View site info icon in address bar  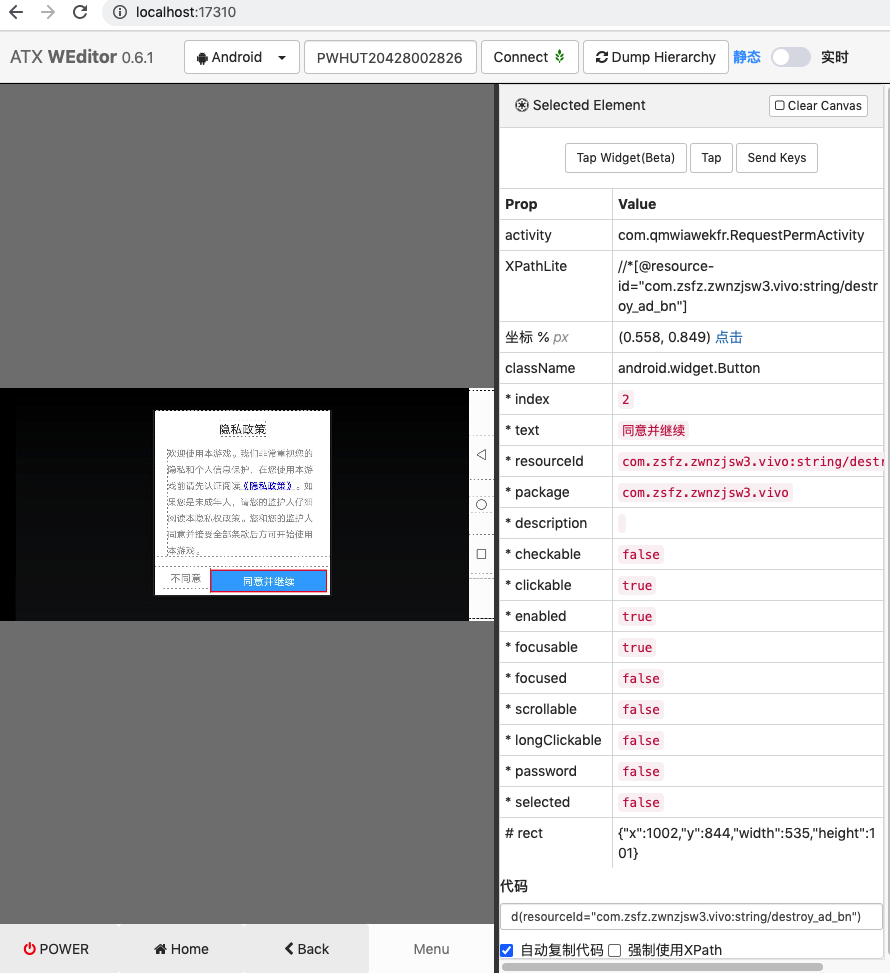pos(120,12)
